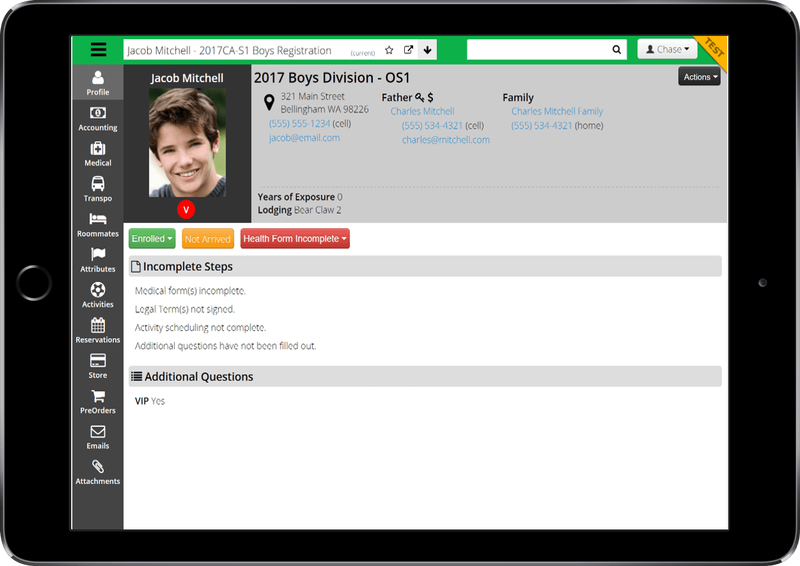This screenshot has width=800, height=566.
Task: Open the Chase user menu
Action: [x=665, y=50]
